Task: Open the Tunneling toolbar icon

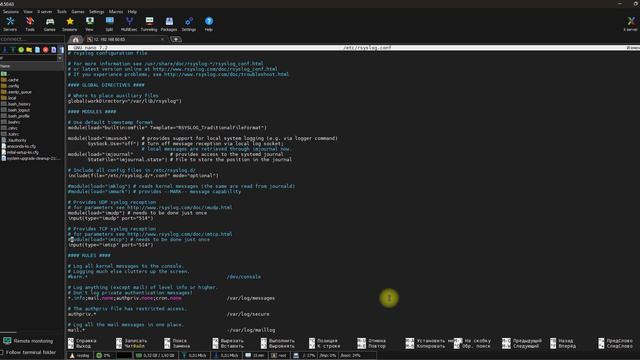Action: [x=149, y=24]
